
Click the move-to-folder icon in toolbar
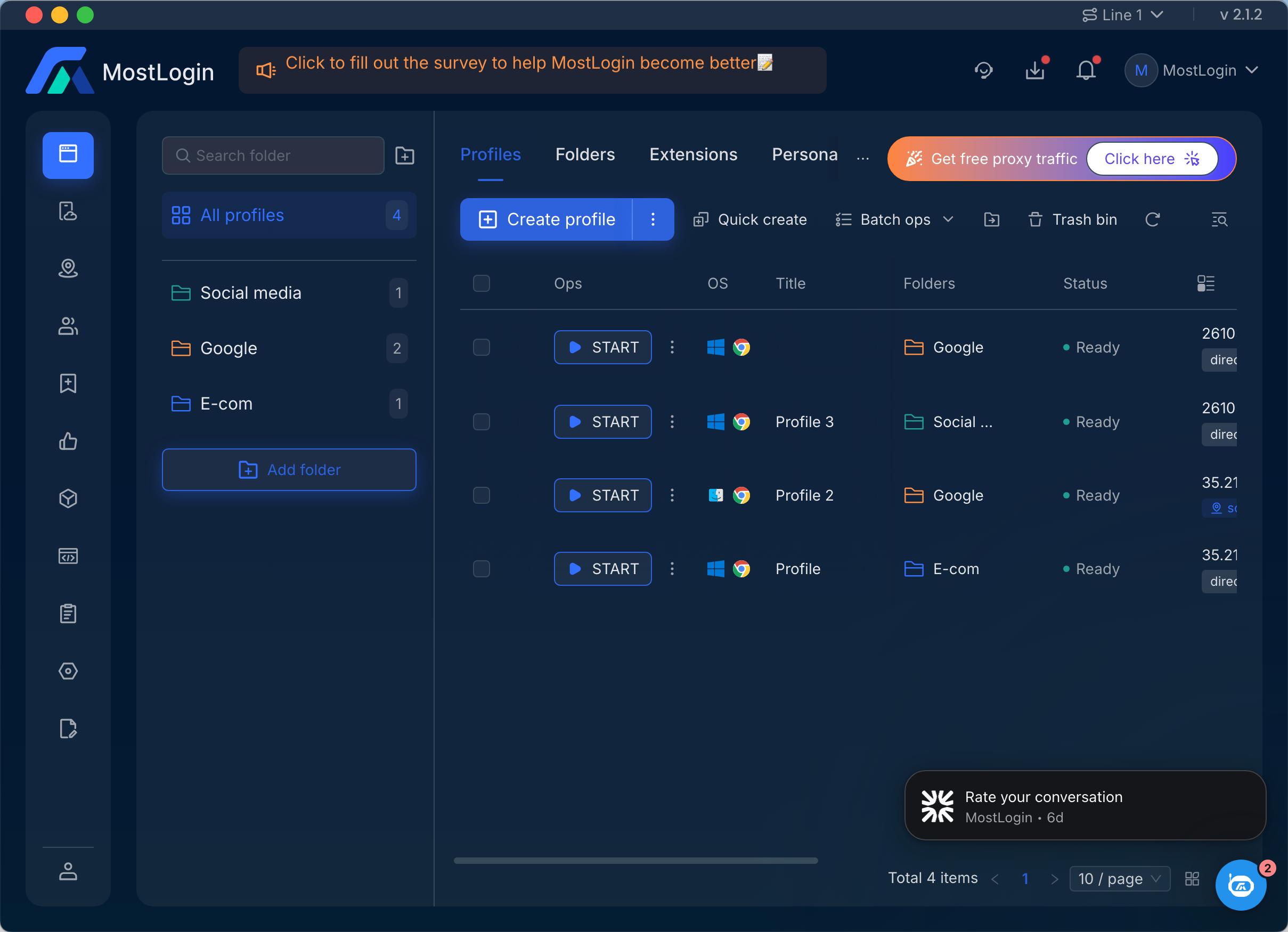pyautogui.click(x=991, y=220)
